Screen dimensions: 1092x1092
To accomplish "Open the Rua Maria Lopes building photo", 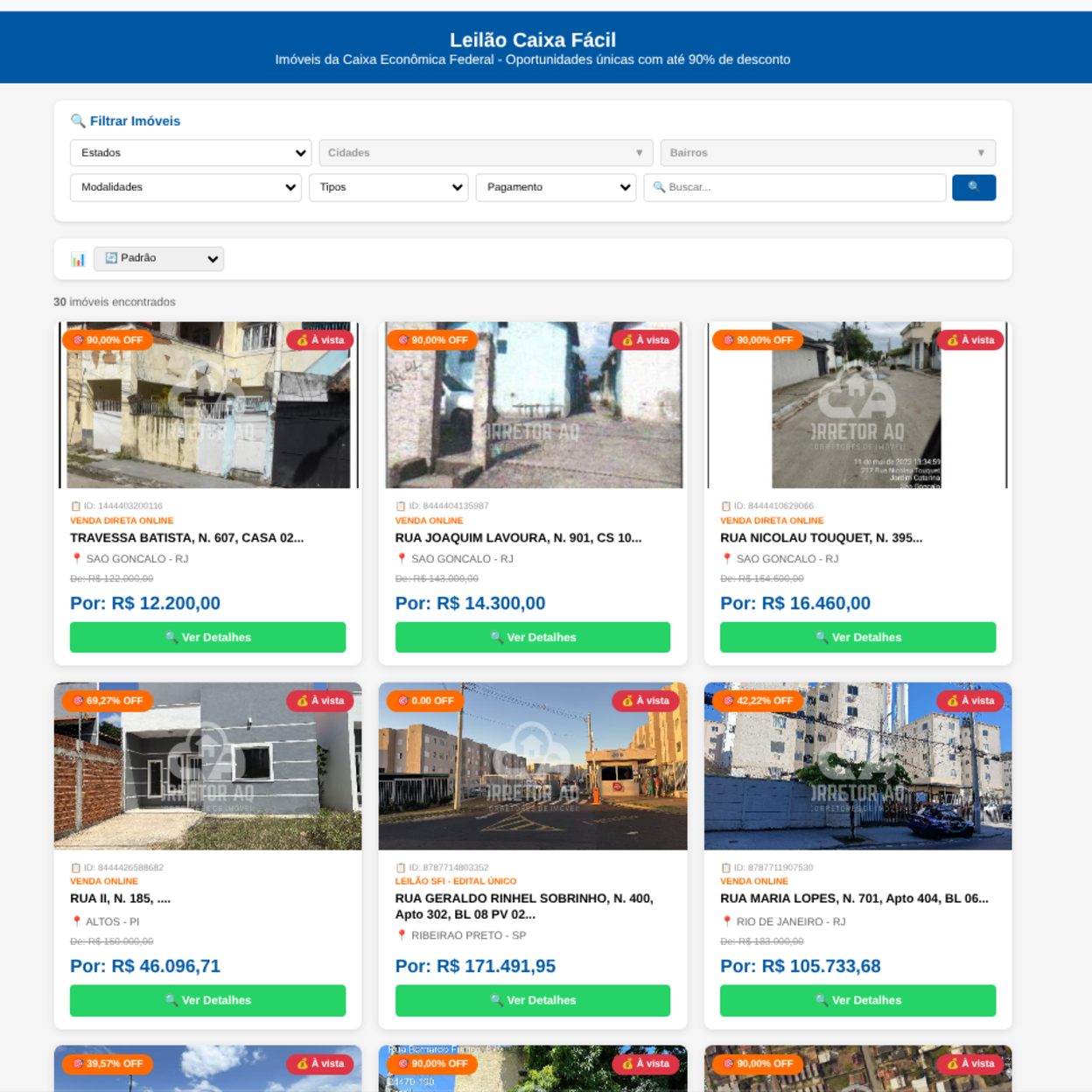I will (857, 766).
